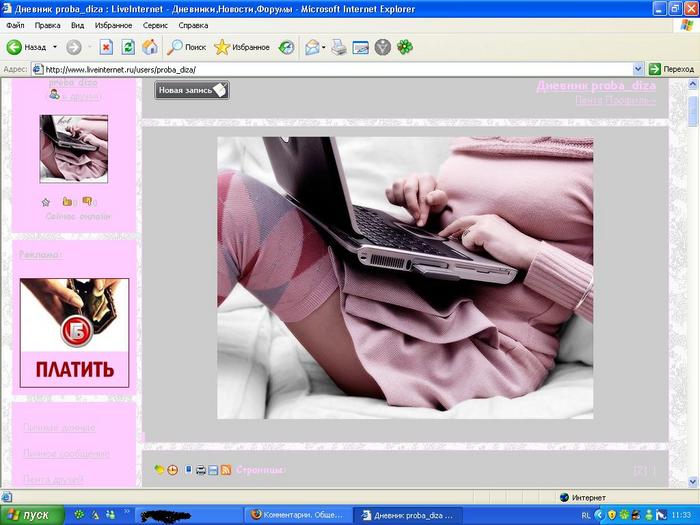The image size is (700, 525).
Task: Click the thumbs-up likes icon
Action: point(67,202)
